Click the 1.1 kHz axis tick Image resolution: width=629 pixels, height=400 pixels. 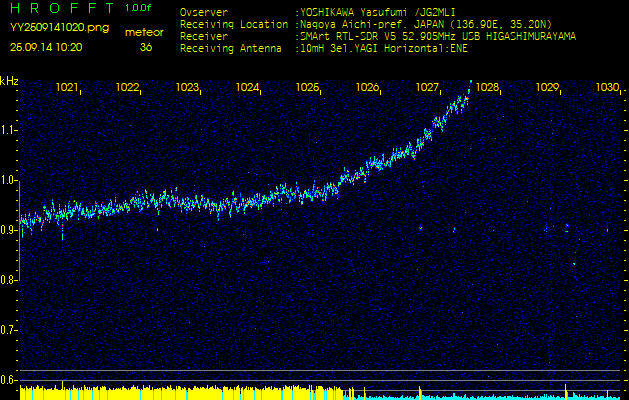point(9,130)
